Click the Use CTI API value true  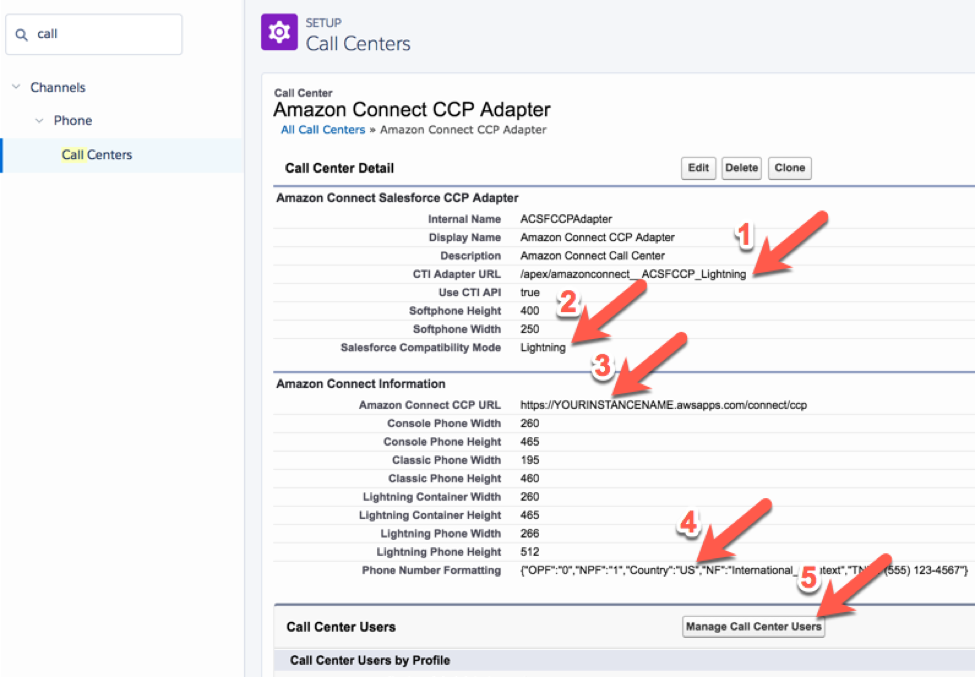(530, 292)
